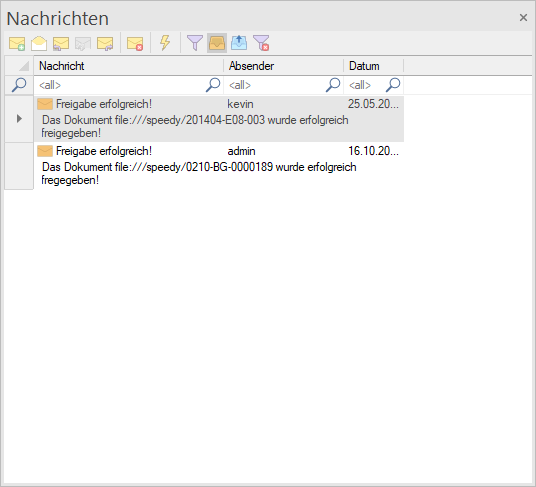536x487 pixels.
Task: Close the Nachrichten panel
Action: tap(523, 17)
